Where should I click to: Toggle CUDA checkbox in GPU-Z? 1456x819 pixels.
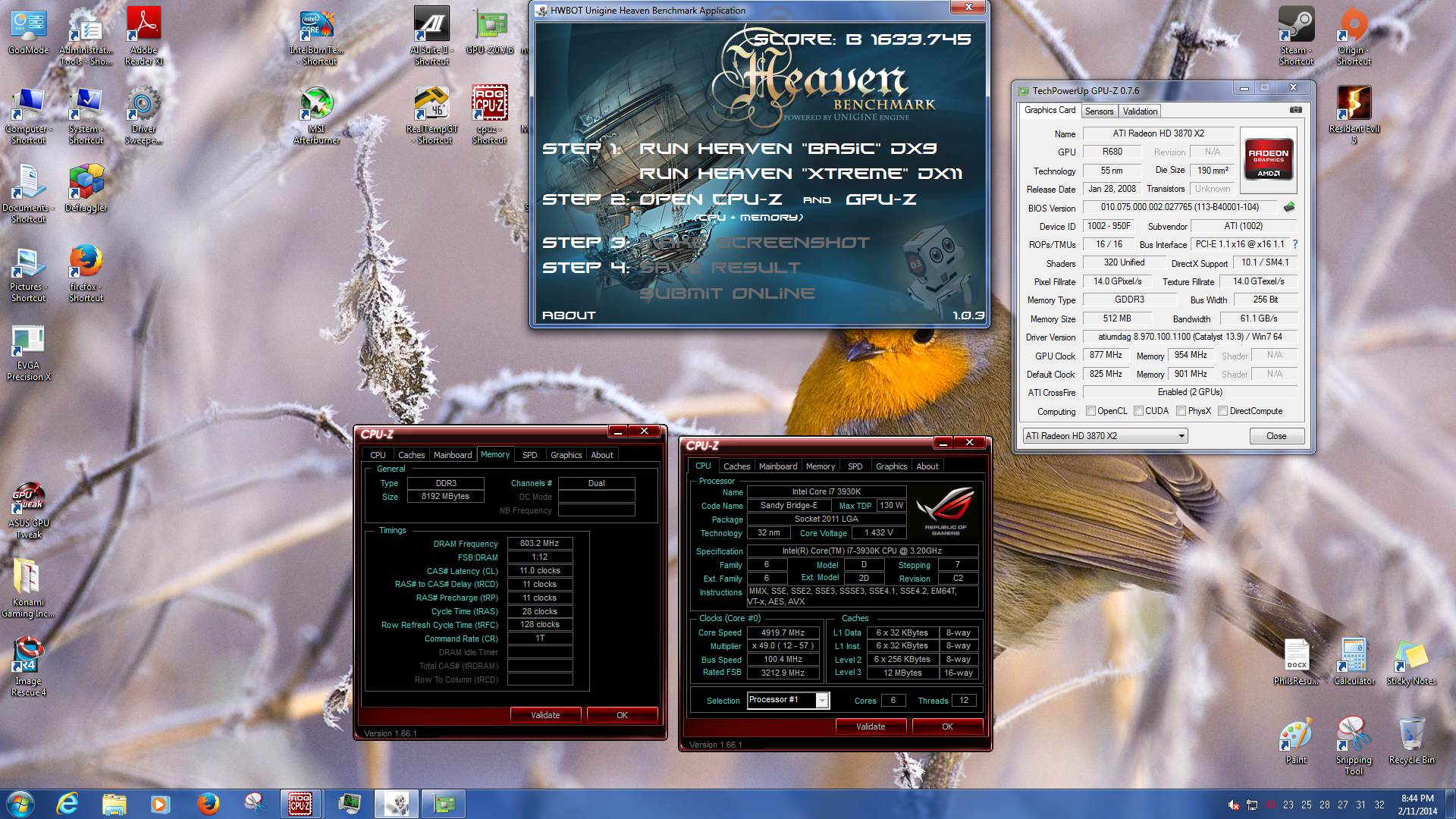(1138, 411)
